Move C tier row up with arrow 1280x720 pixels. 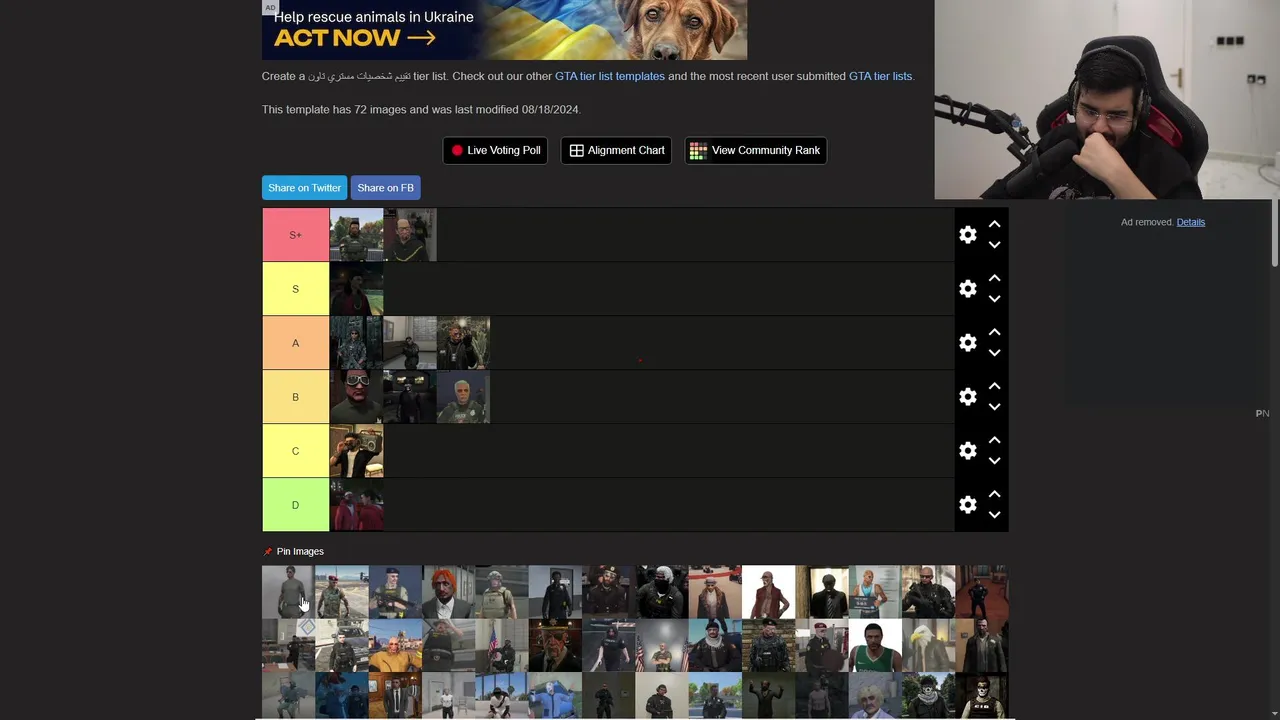(994, 440)
